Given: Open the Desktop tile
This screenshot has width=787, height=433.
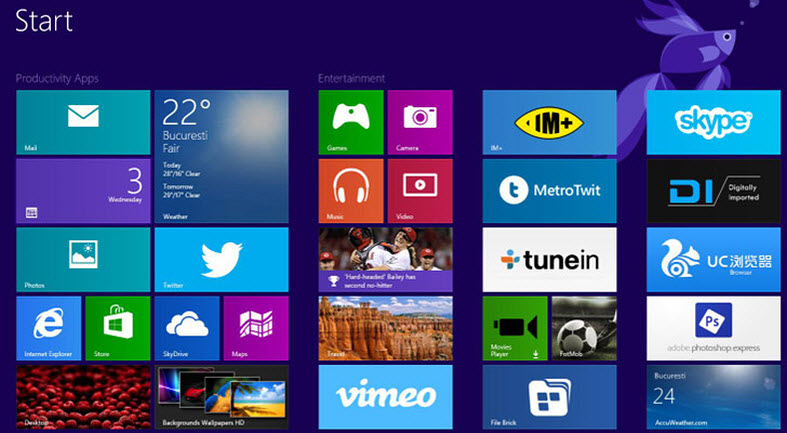Looking at the screenshot, I should click(83, 396).
